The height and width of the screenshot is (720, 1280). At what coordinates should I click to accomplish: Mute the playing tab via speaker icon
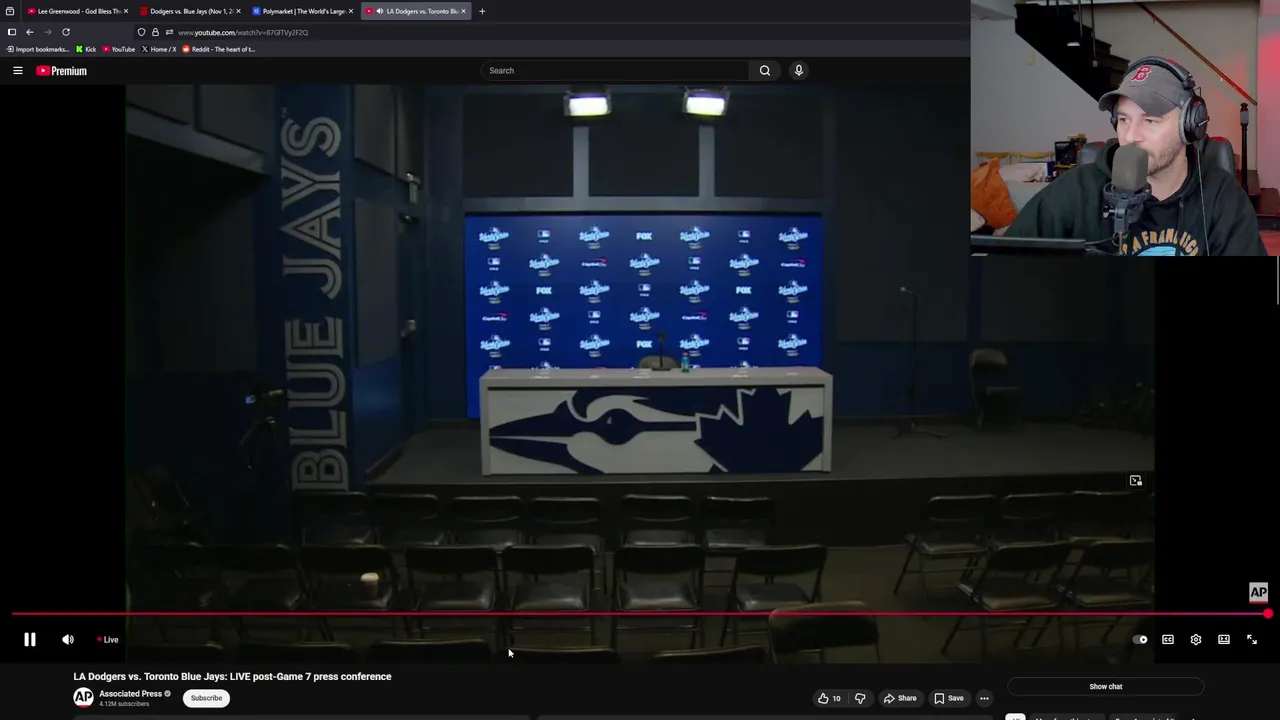(380, 11)
